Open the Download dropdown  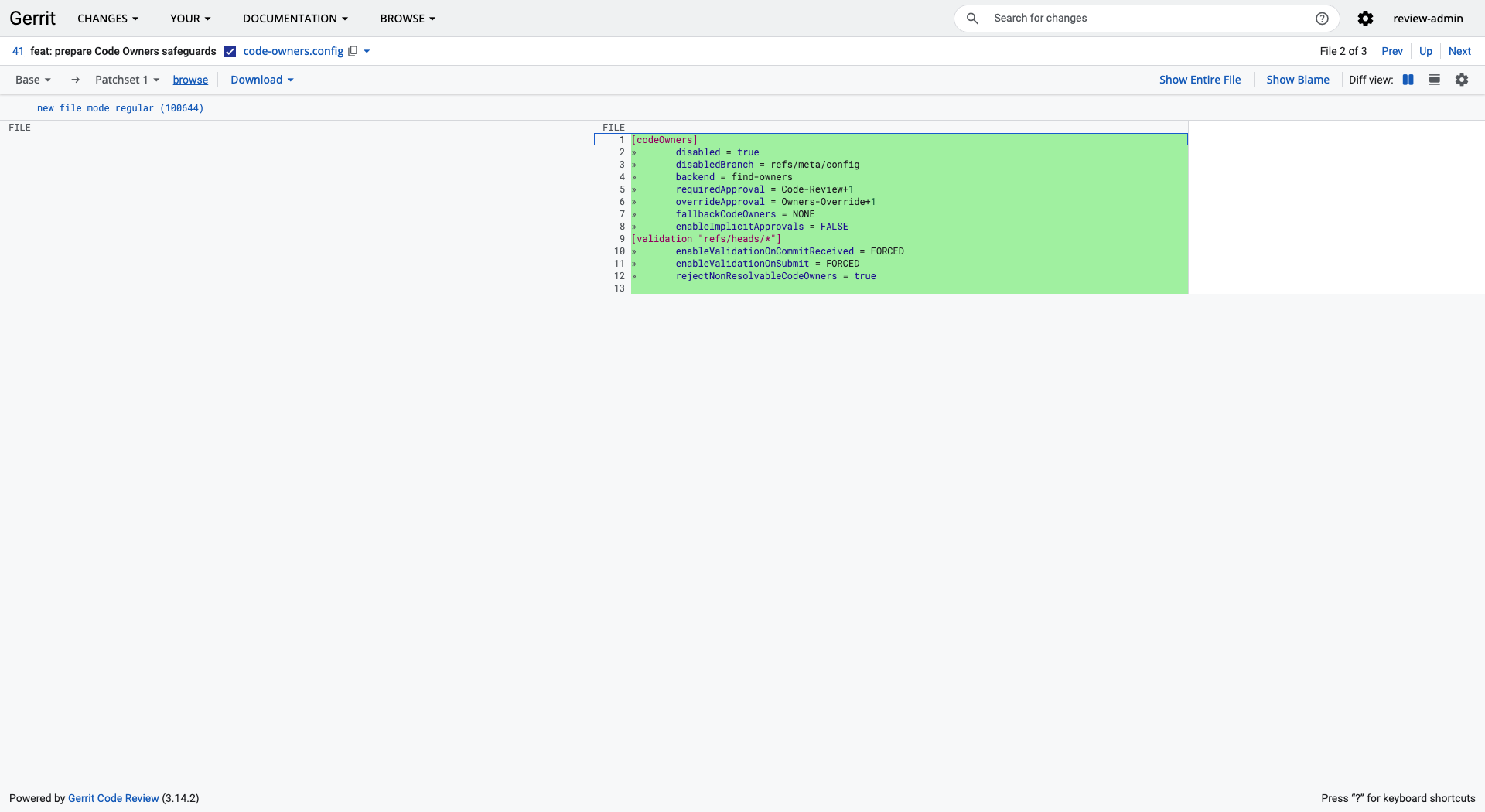pos(262,80)
